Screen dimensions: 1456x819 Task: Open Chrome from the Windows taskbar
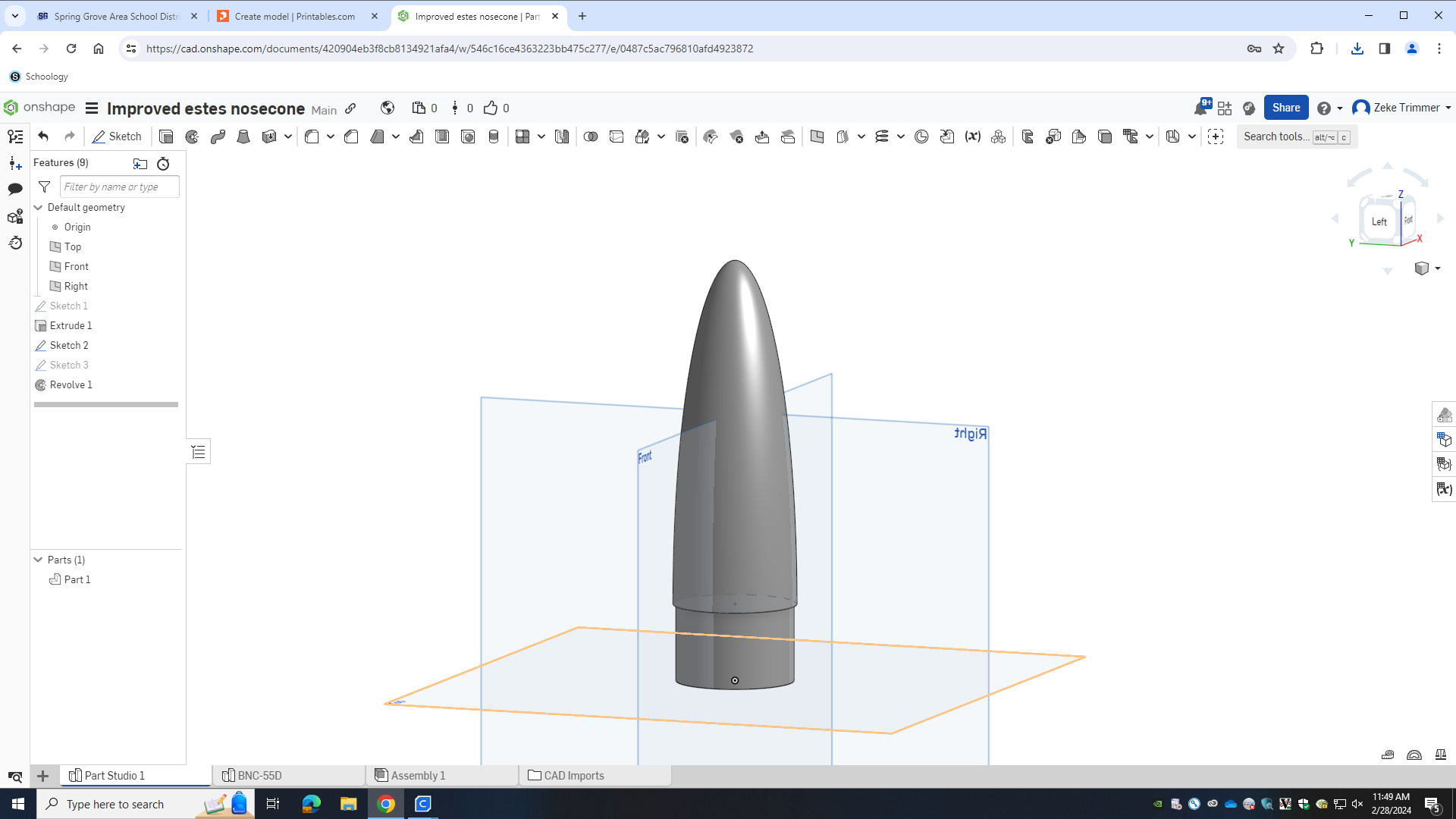click(x=386, y=804)
